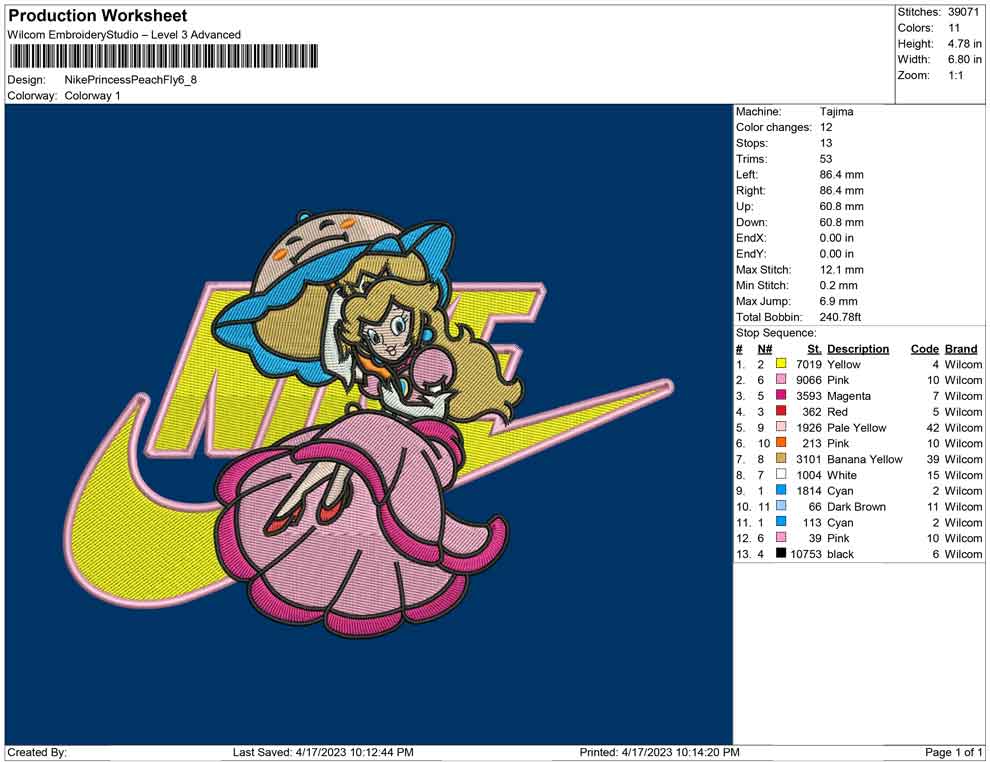Screen dimensions: 990x762
Task: Click the yellow swatch in stop 1
Action: click(x=781, y=364)
